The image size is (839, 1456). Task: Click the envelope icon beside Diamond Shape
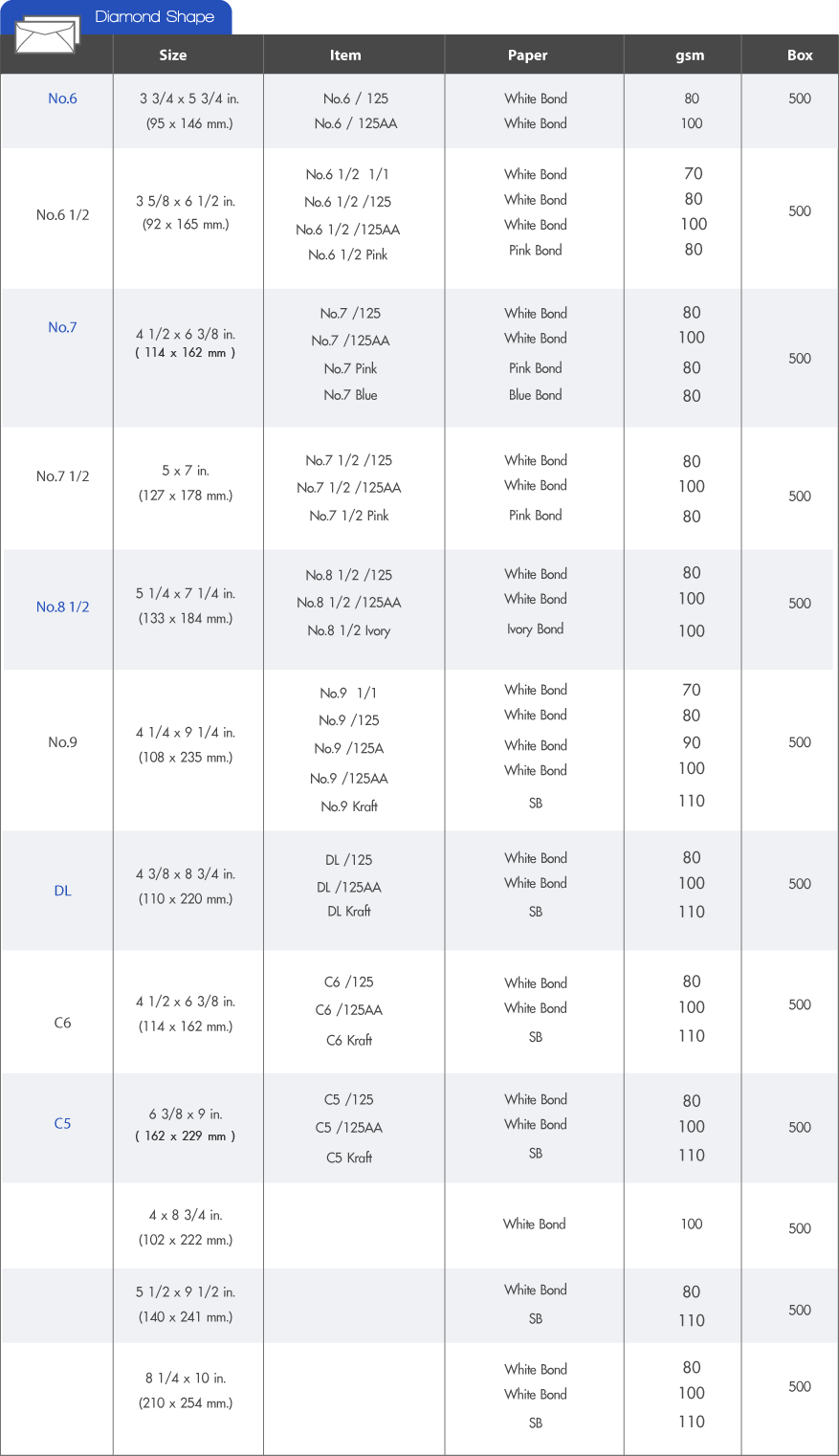(x=48, y=38)
